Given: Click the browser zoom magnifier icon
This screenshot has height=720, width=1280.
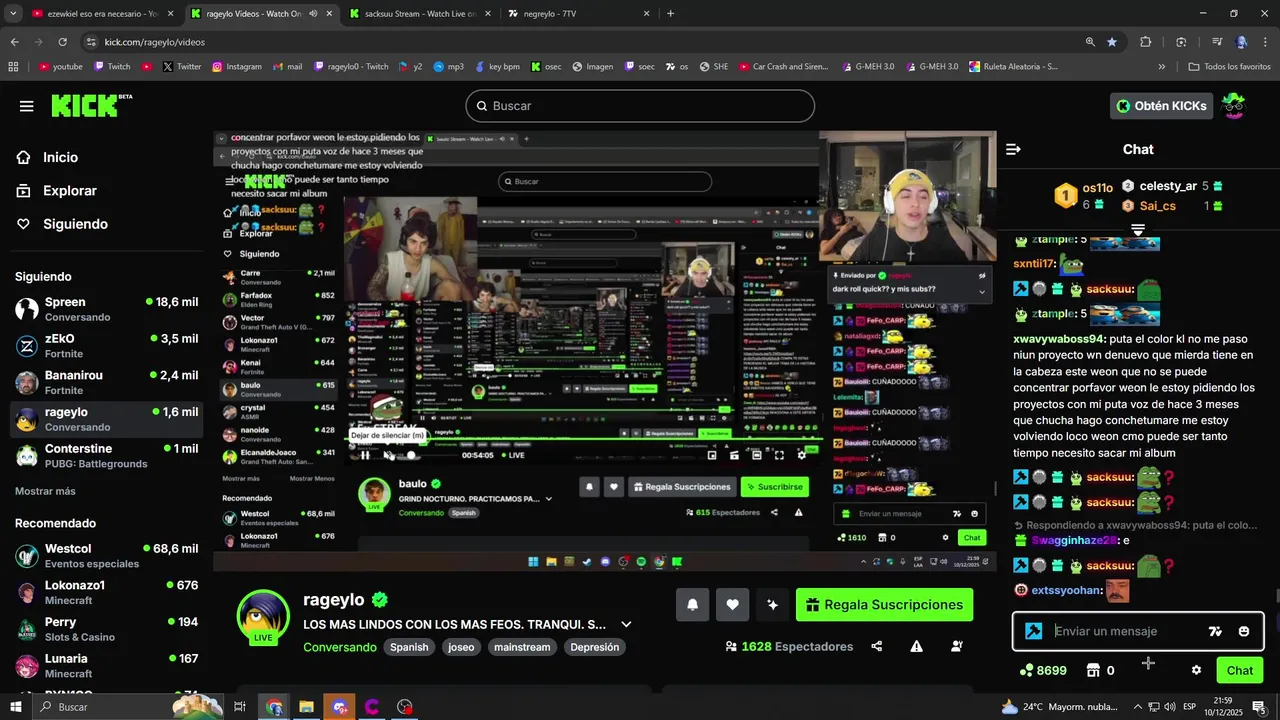Looking at the screenshot, I should coord(1090,42).
